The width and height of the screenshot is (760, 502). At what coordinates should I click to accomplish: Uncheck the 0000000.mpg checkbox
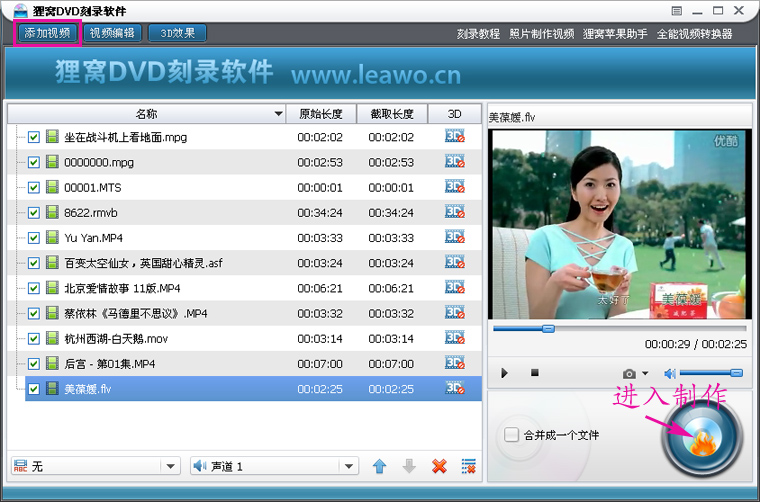tap(33, 162)
